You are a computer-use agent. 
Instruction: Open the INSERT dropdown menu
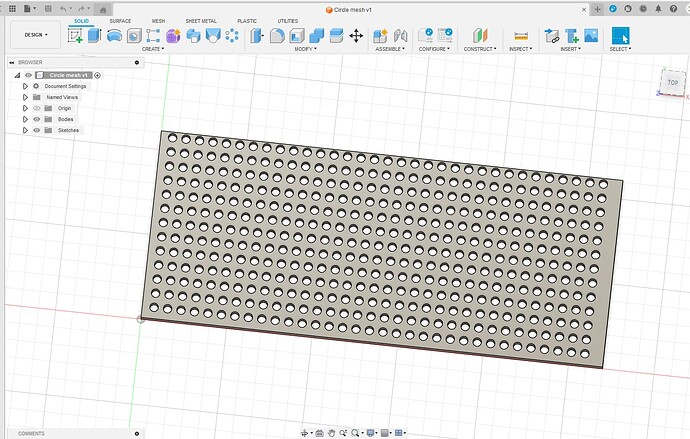[x=570, y=49]
